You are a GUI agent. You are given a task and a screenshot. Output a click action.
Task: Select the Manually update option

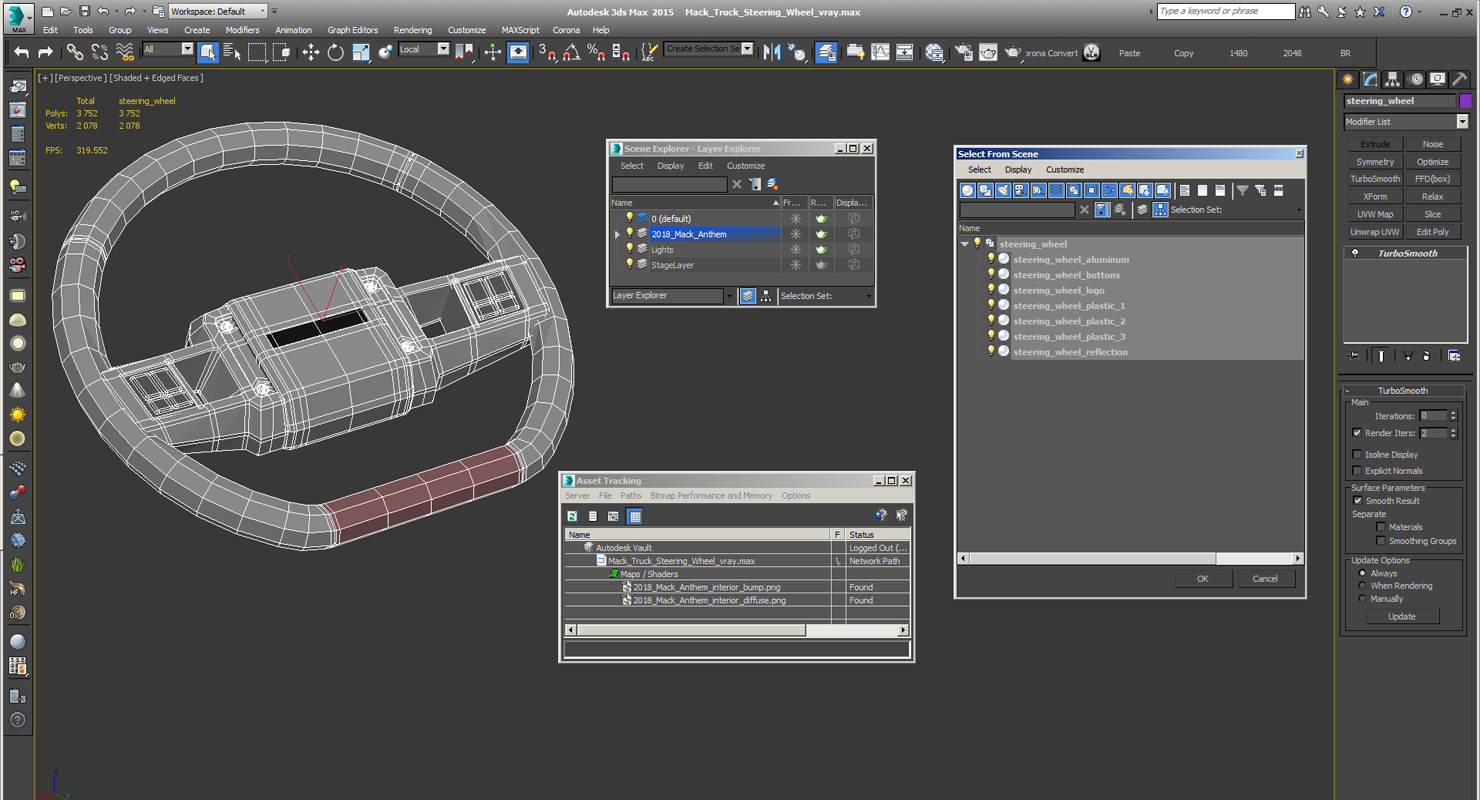(1362, 599)
